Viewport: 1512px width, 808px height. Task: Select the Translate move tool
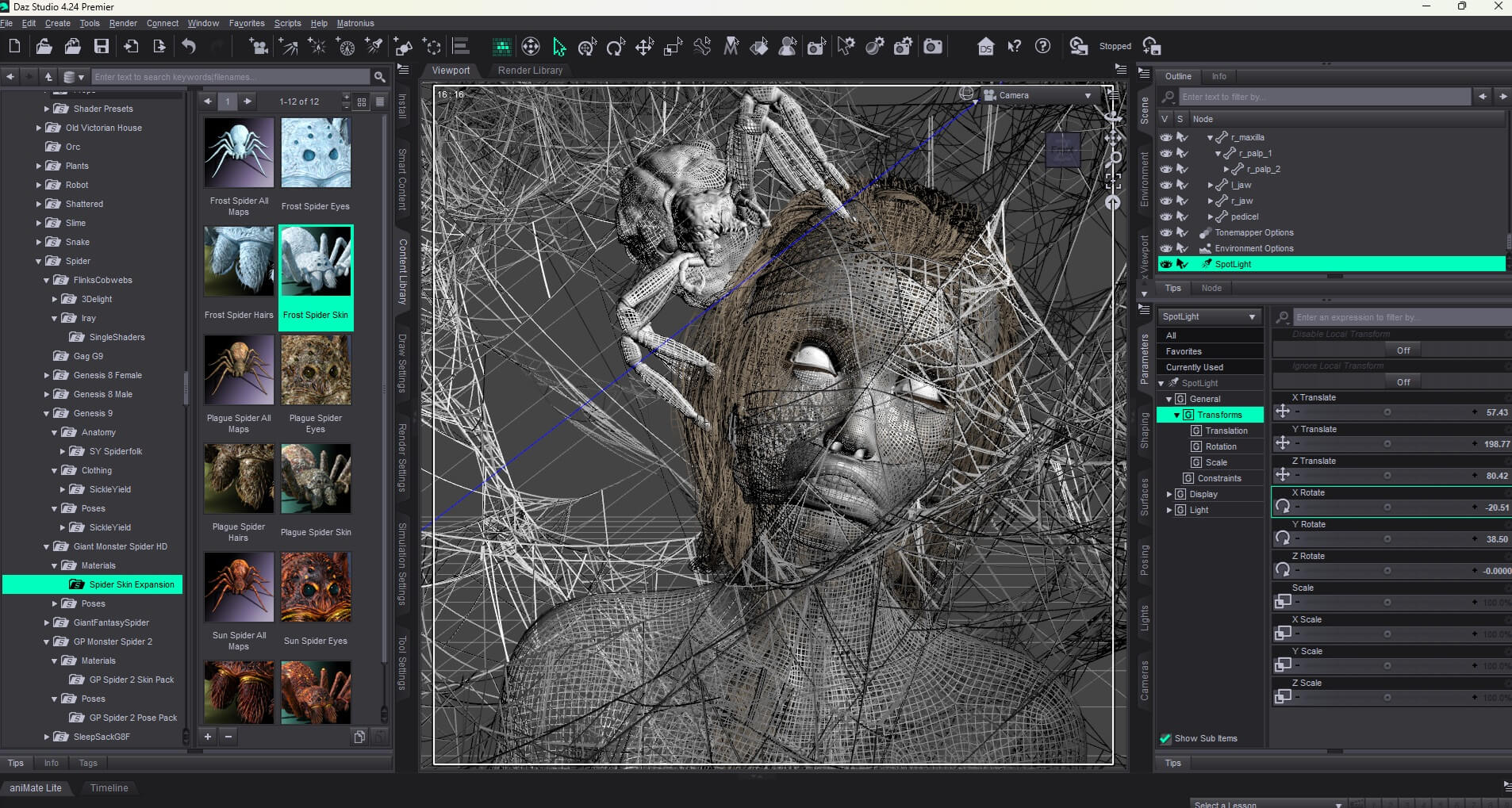(x=644, y=47)
